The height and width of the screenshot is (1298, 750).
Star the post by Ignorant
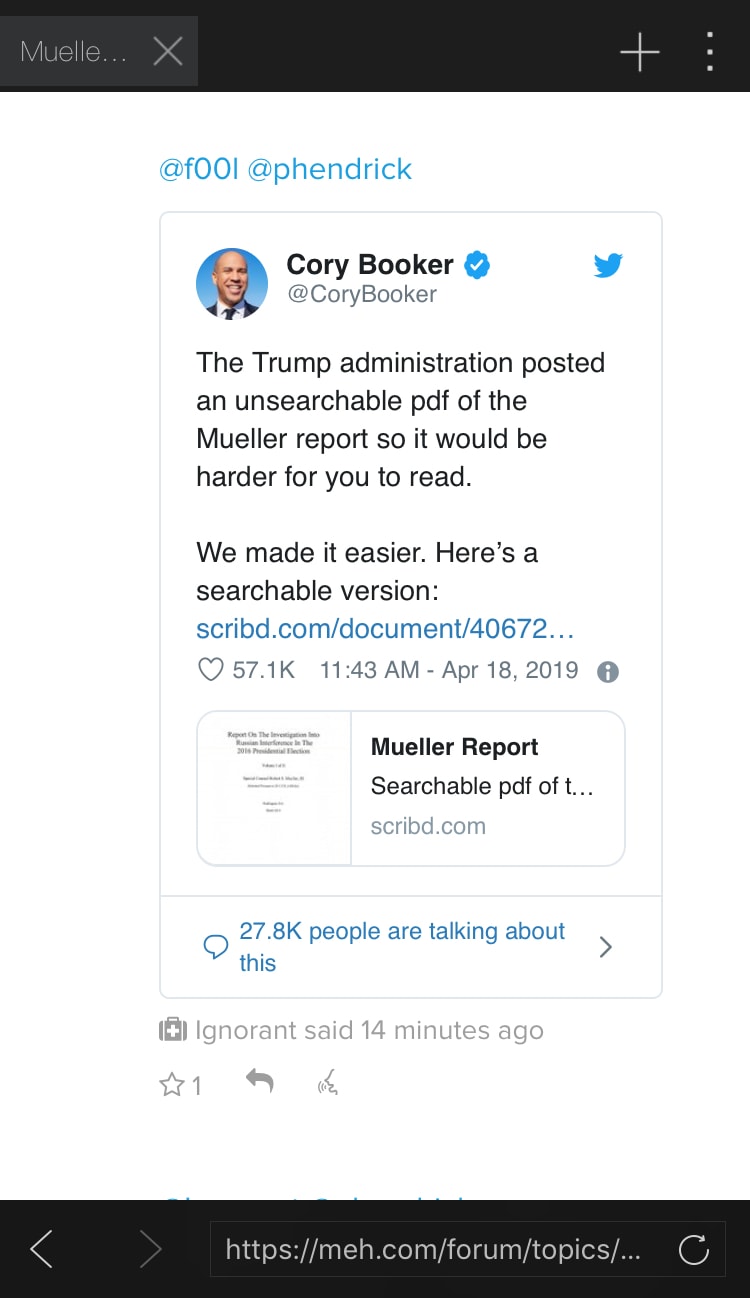[173, 1085]
